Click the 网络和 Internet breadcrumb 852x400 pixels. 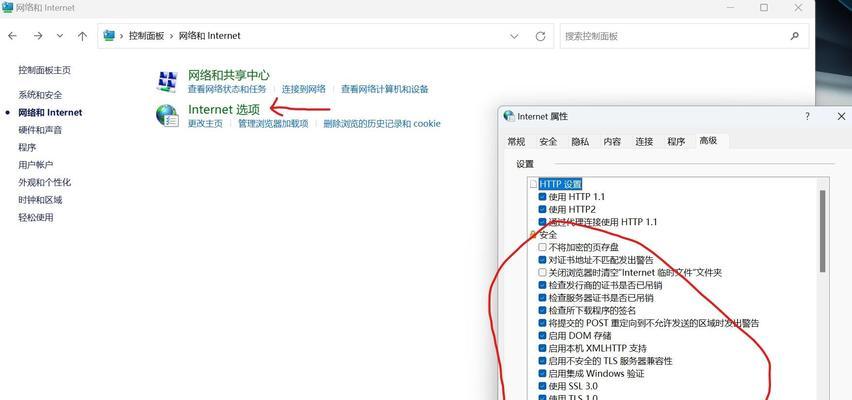(x=209, y=36)
